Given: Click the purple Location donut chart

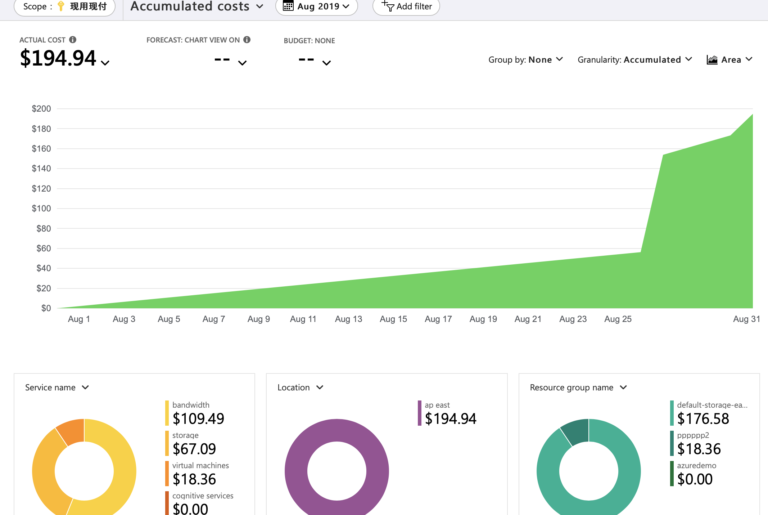Looking at the screenshot, I should pos(337,468).
